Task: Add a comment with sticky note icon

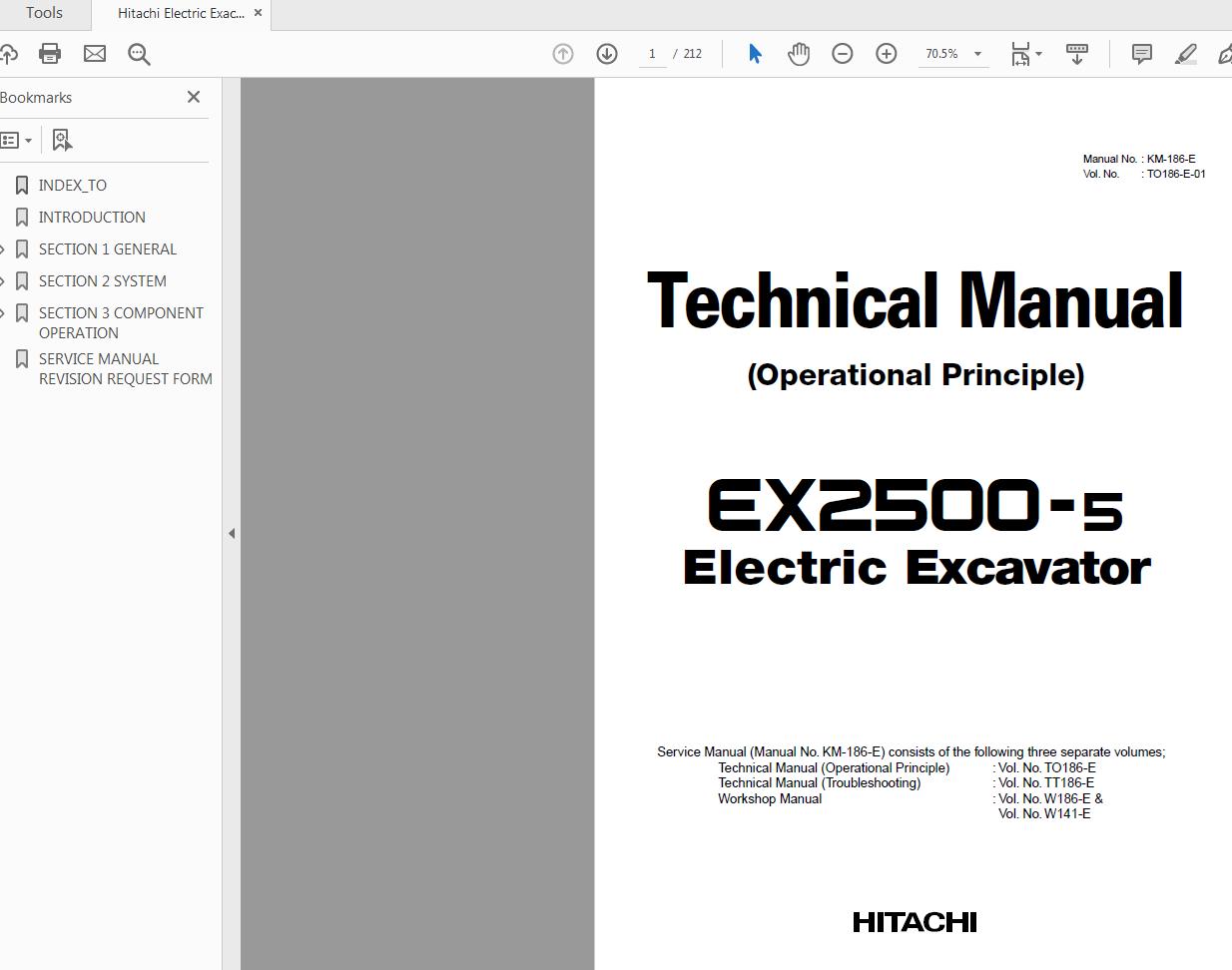Action: pos(1142,54)
